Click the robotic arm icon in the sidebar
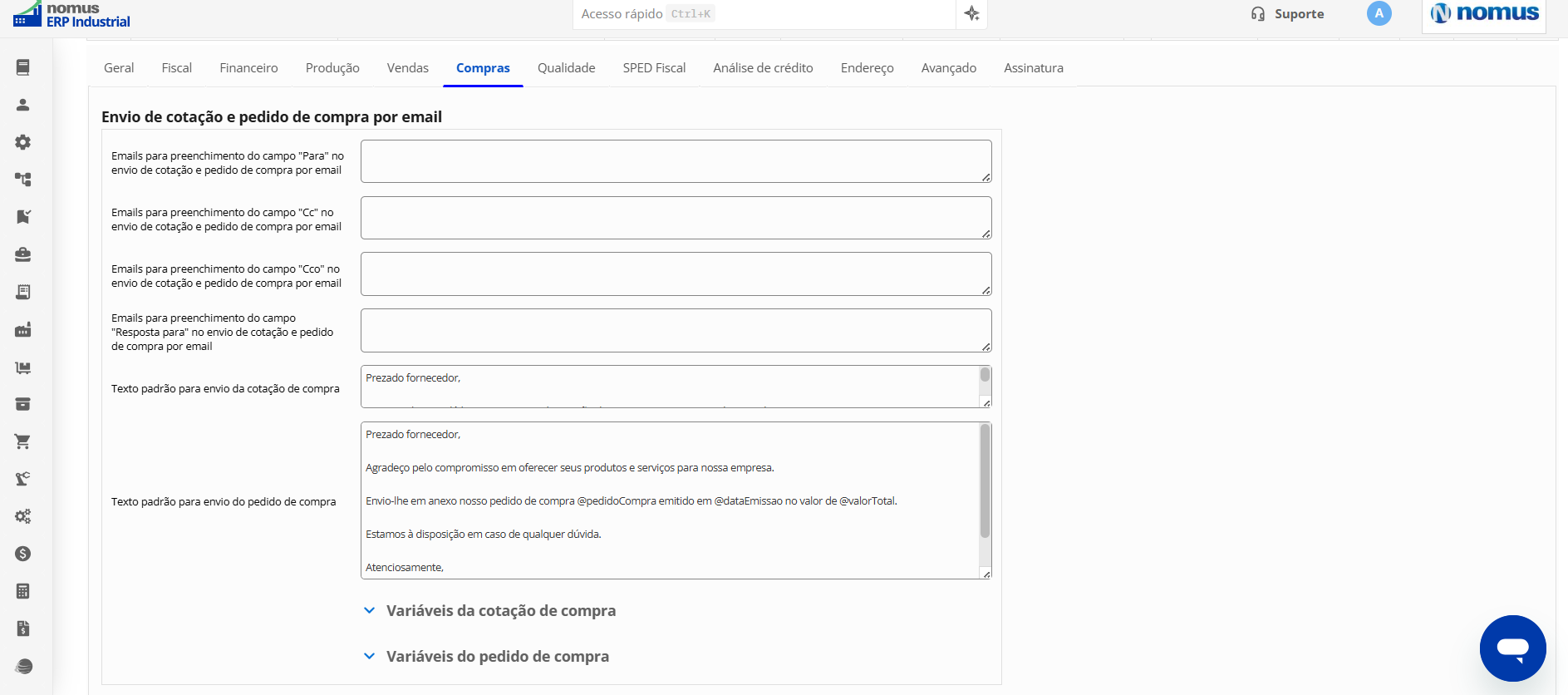Image resolution: width=1568 pixels, height=695 pixels. 23,479
